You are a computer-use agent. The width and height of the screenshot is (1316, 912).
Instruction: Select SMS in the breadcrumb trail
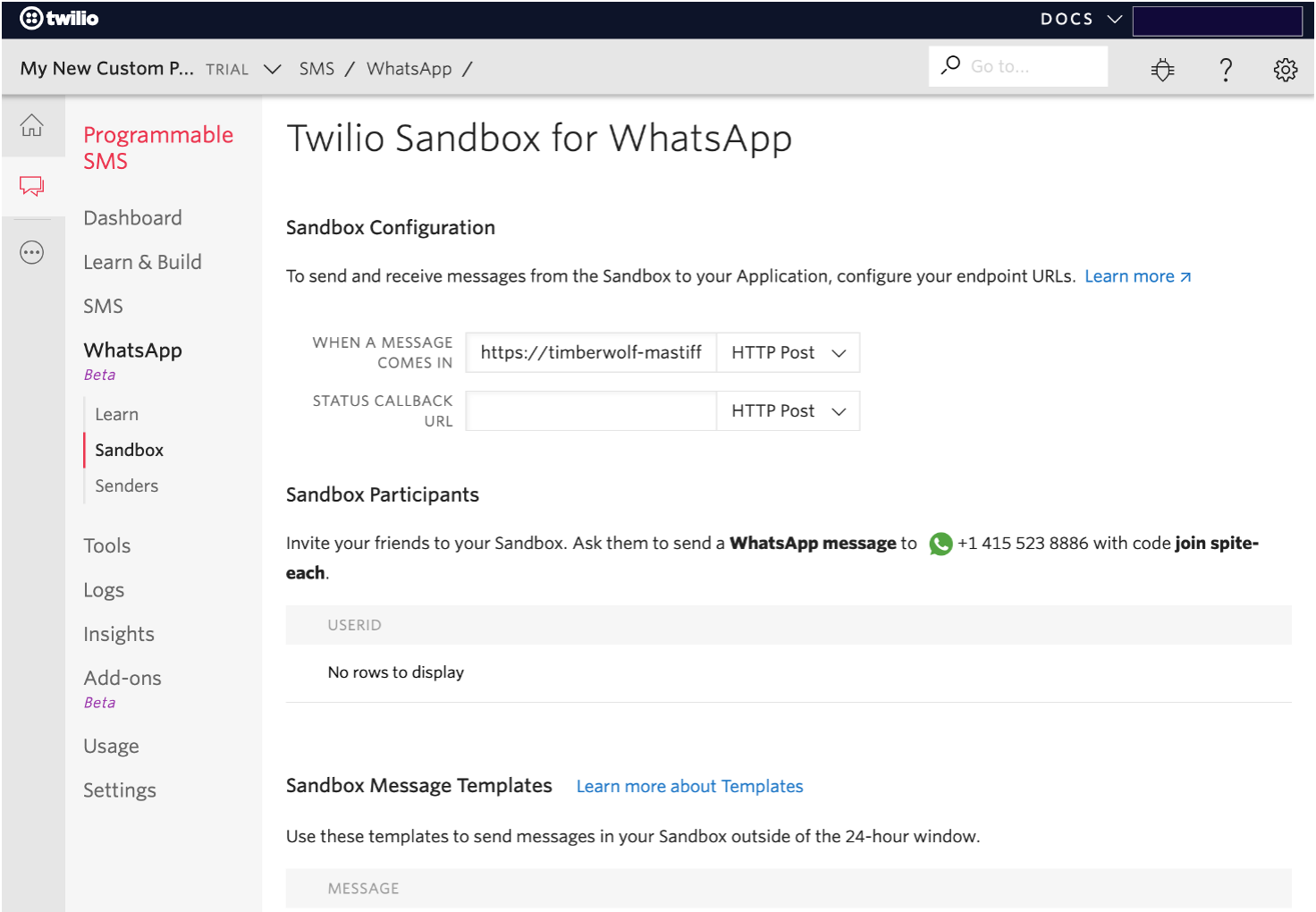pyautogui.click(x=316, y=68)
